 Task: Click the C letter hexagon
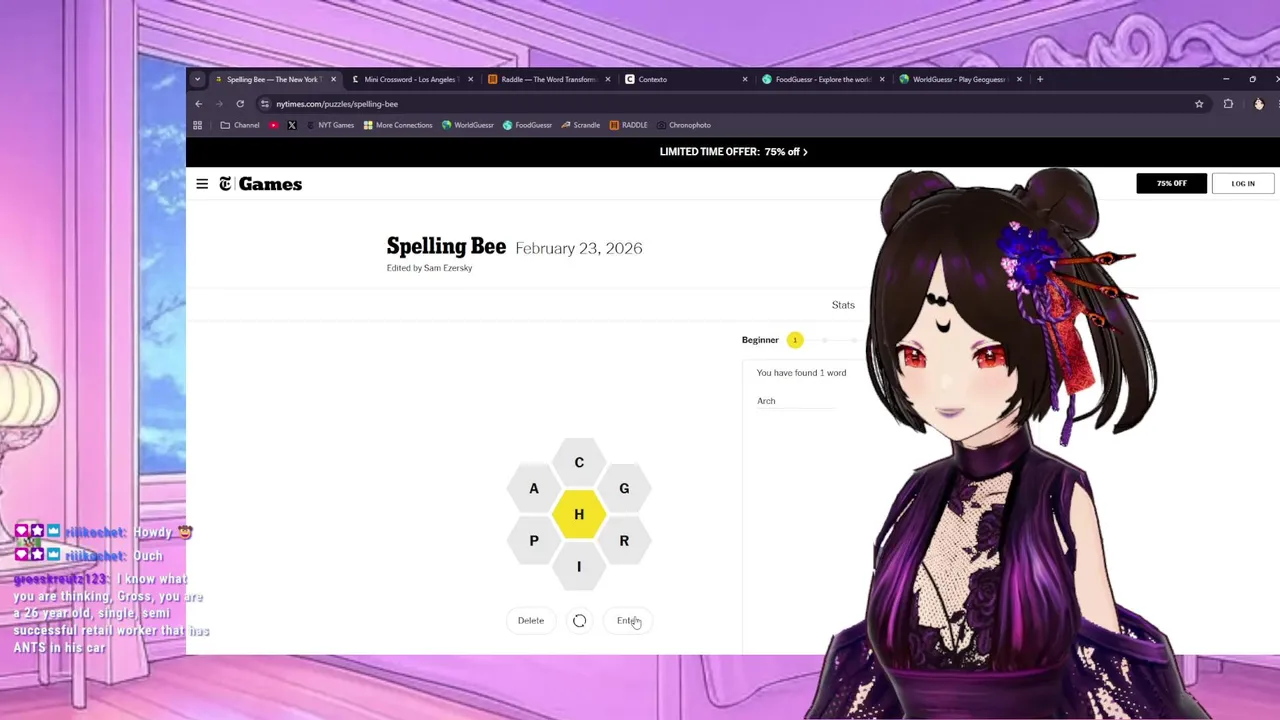[579, 462]
